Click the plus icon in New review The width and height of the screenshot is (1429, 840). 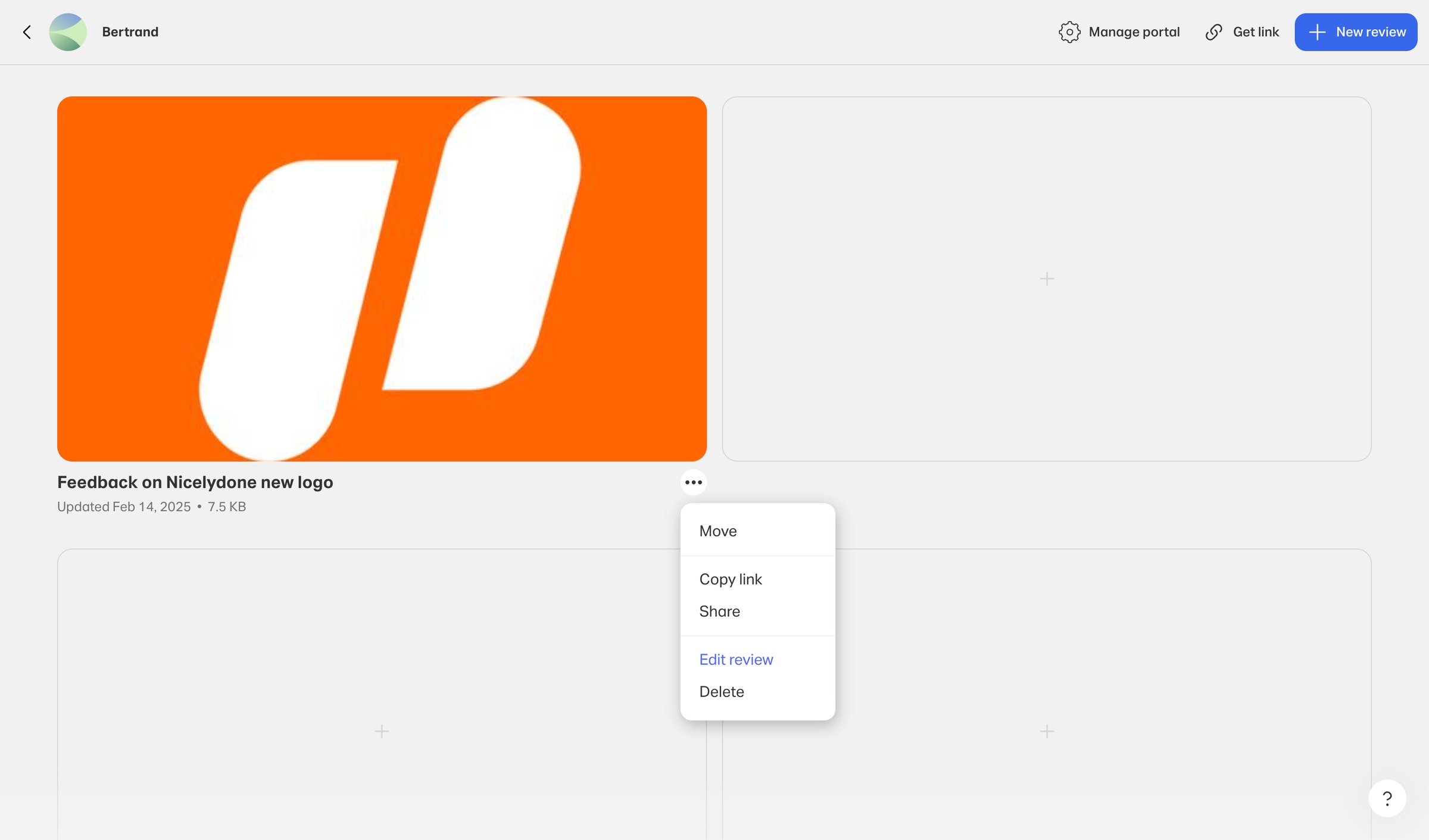tap(1317, 32)
